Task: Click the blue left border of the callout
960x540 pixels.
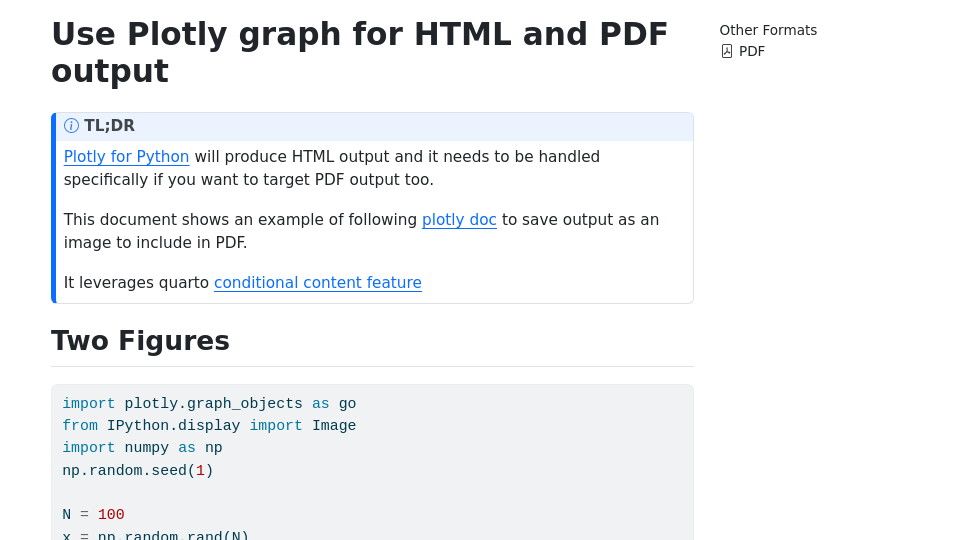Action: tap(54, 208)
